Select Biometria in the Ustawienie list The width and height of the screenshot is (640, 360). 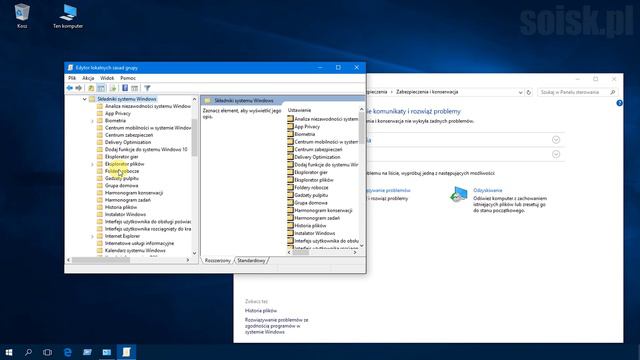click(304, 134)
